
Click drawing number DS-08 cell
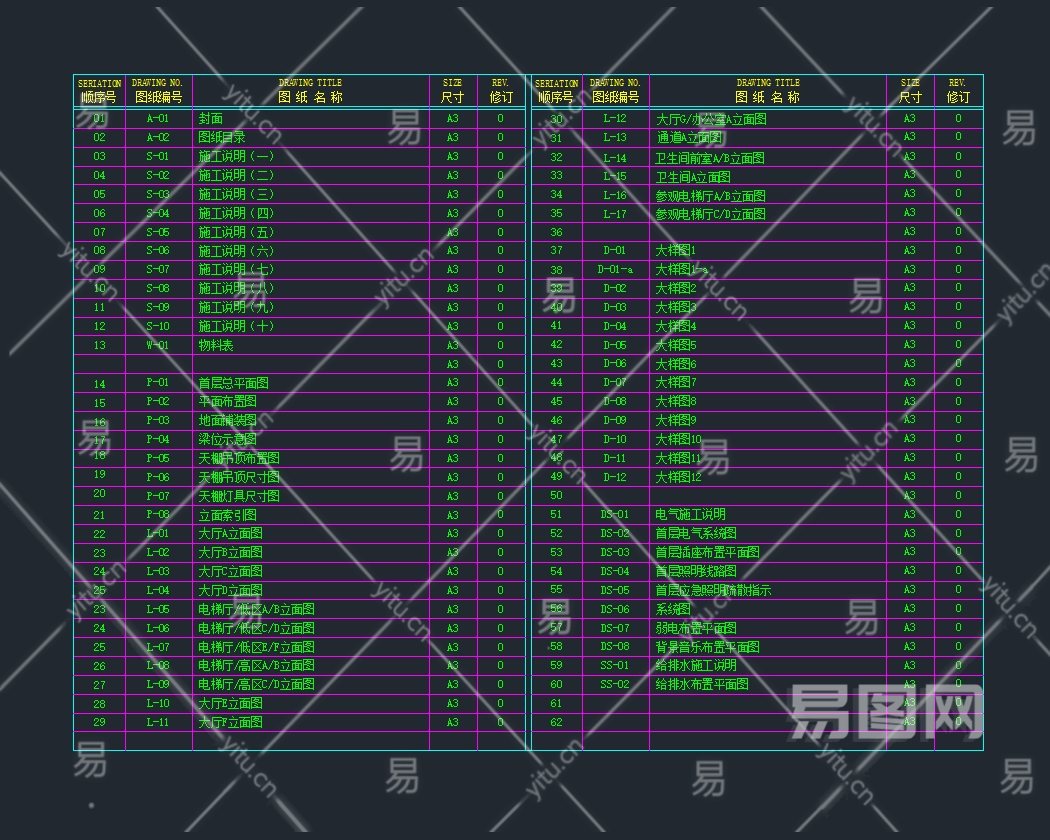615,646
